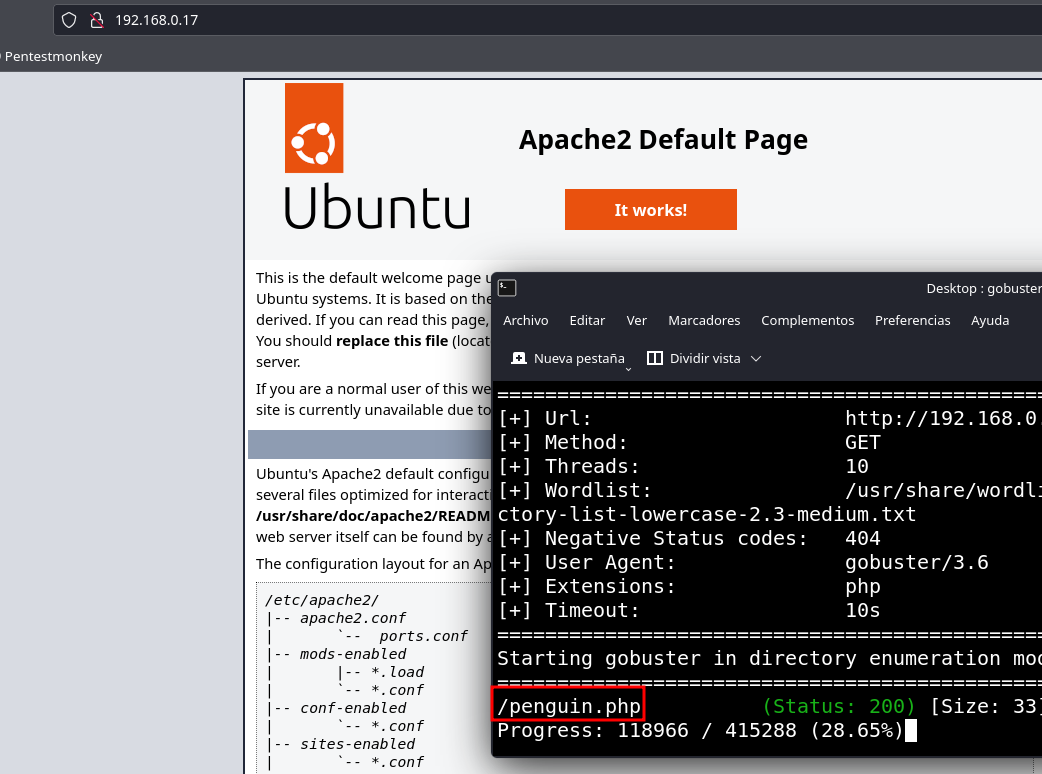Click the Threads value 10 in terminal

(x=857, y=466)
